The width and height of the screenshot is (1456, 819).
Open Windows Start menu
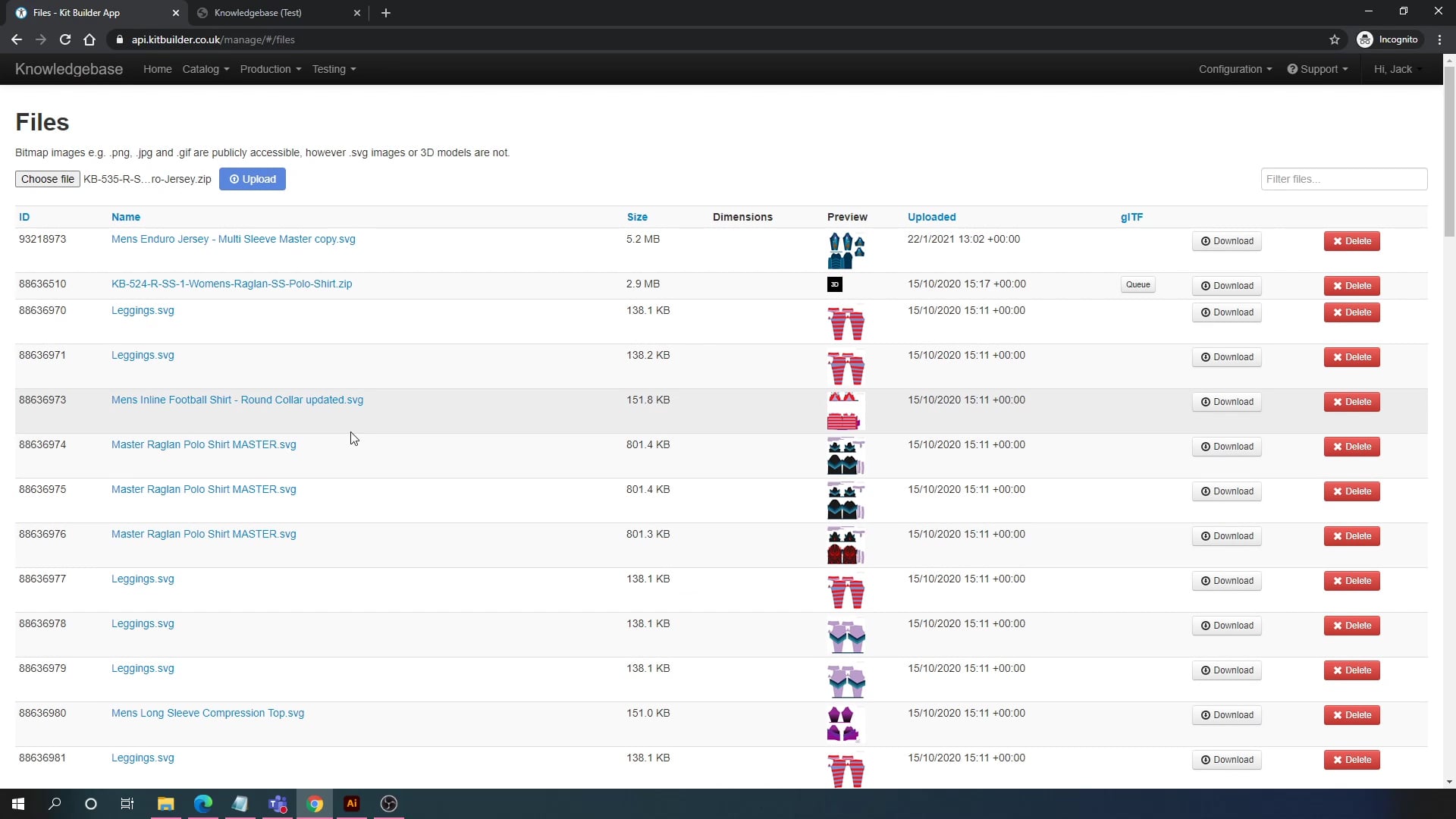(x=18, y=804)
